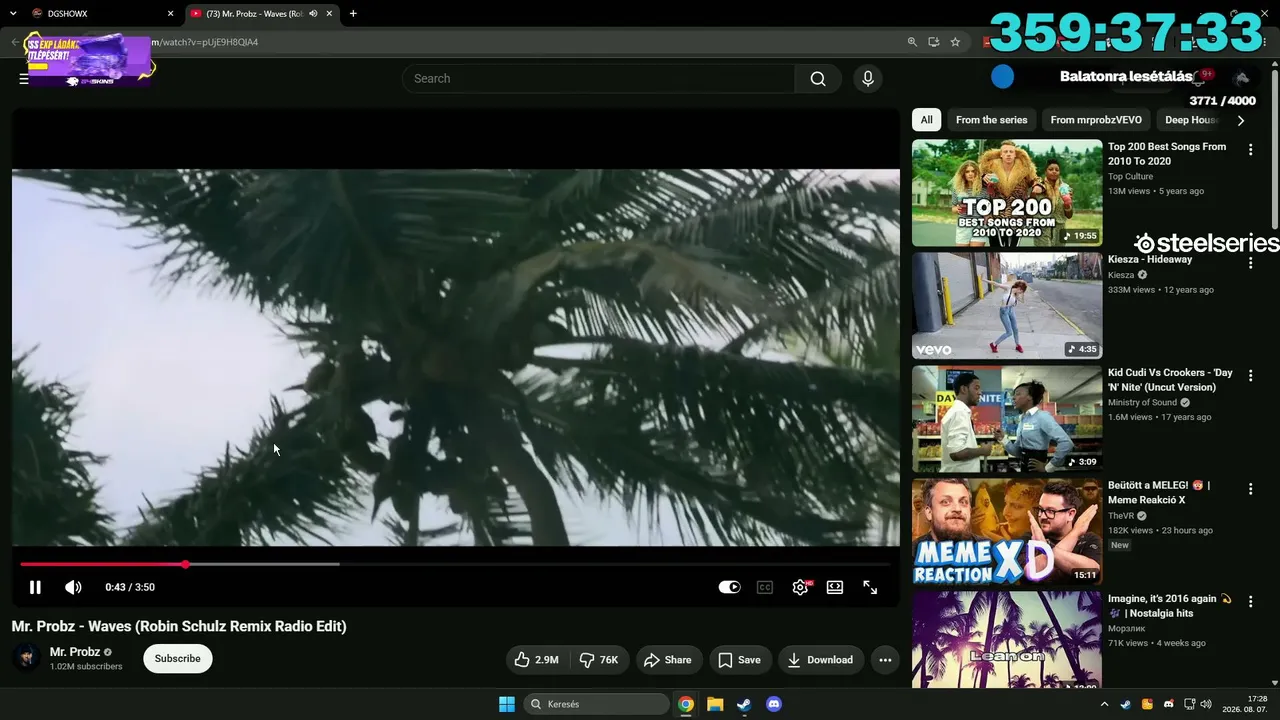Open the player settings gear
The width and height of the screenshot is (1280, 720).
(x=800, y=588)
